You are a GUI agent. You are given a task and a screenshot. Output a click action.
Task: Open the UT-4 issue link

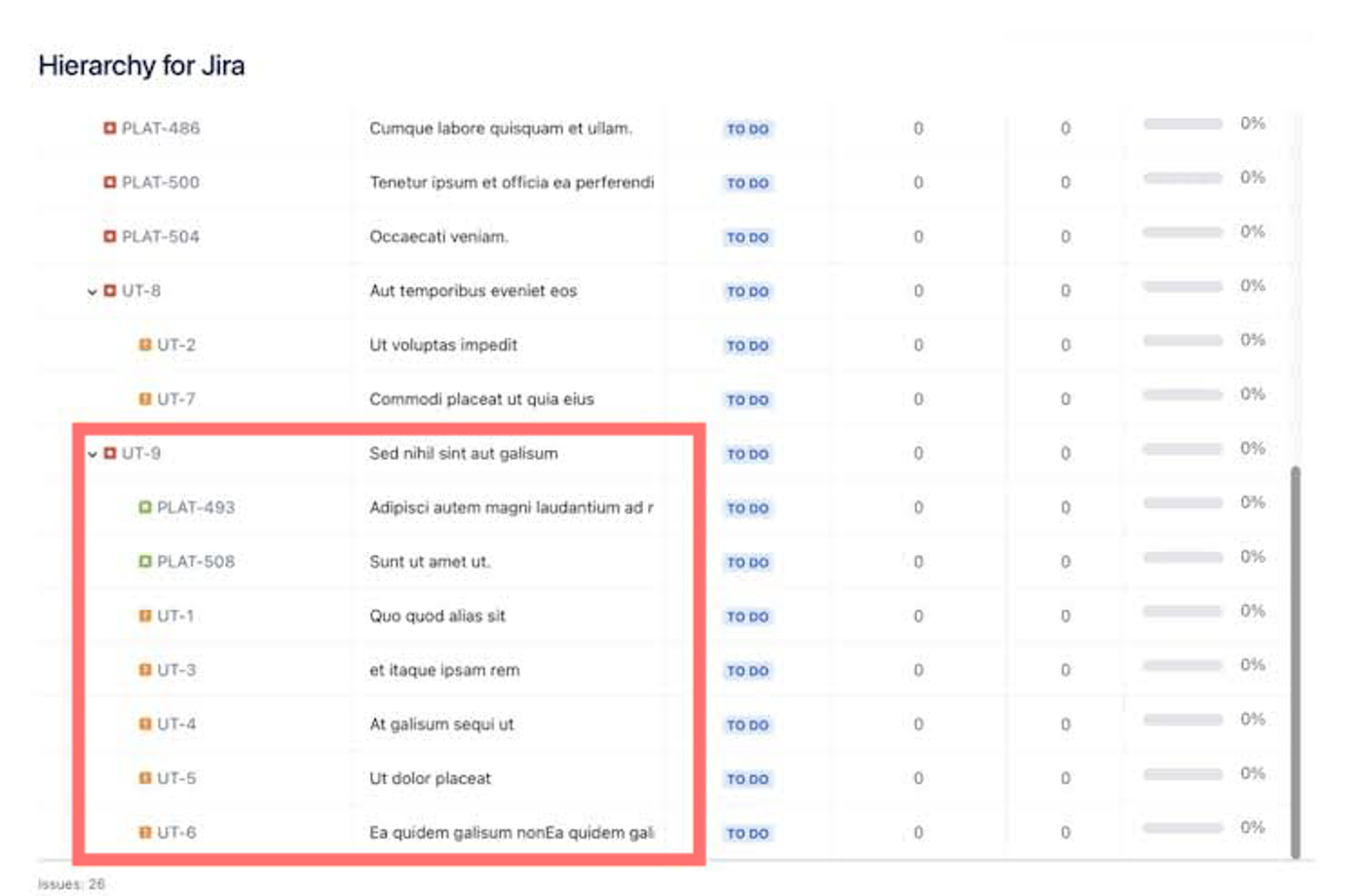click(176, 725)
